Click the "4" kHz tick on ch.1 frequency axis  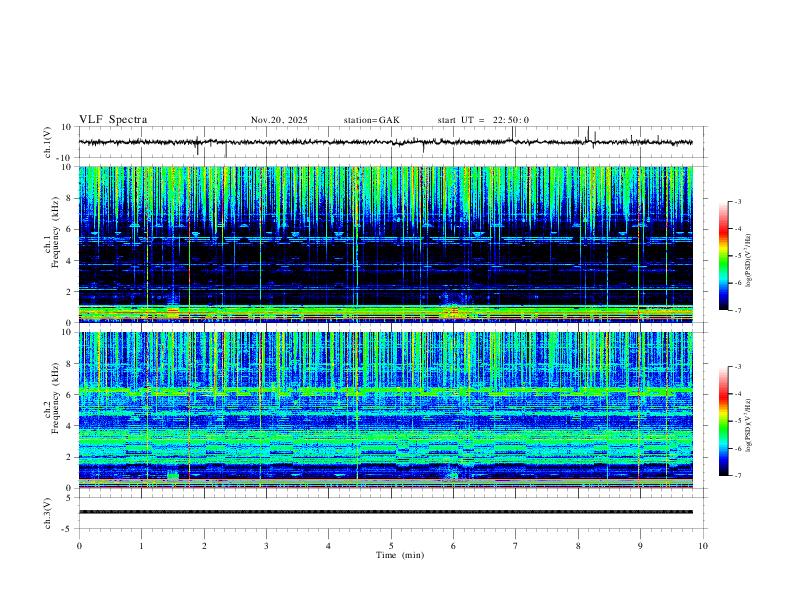coord(70,261)
